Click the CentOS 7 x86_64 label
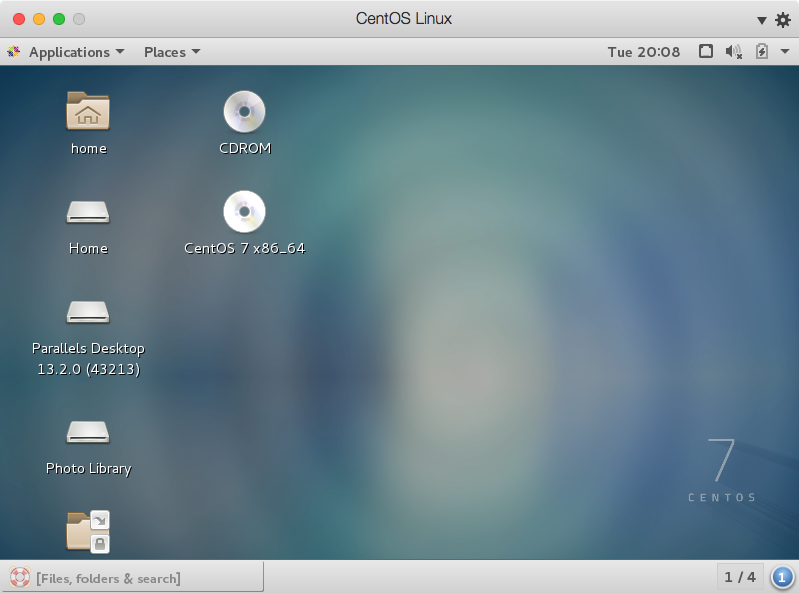The height and width of the screenshot is (593, 799). (x=245, y=248)
